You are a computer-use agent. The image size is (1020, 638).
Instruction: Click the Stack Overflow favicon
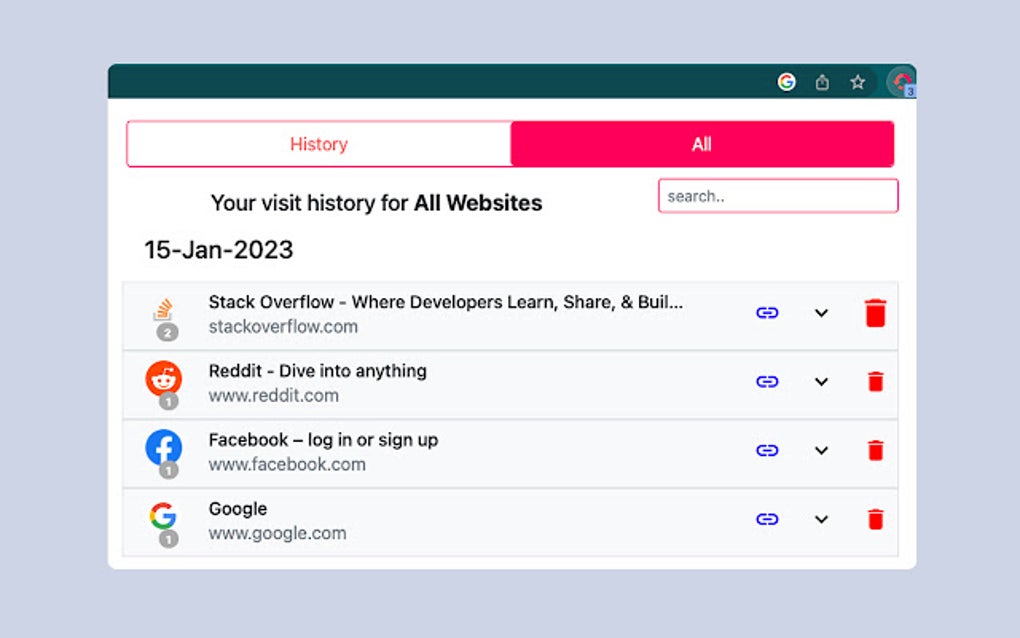click(x=163, y=305)
